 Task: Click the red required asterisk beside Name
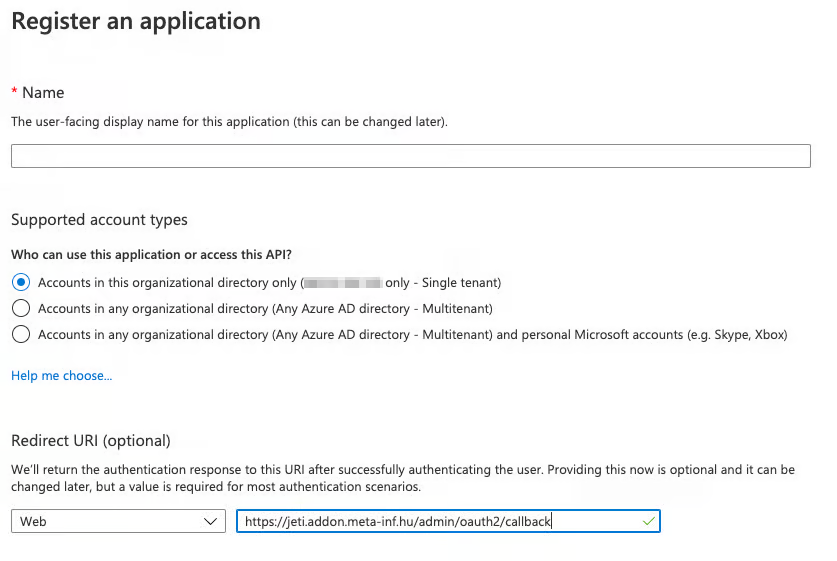click(14, 92)
